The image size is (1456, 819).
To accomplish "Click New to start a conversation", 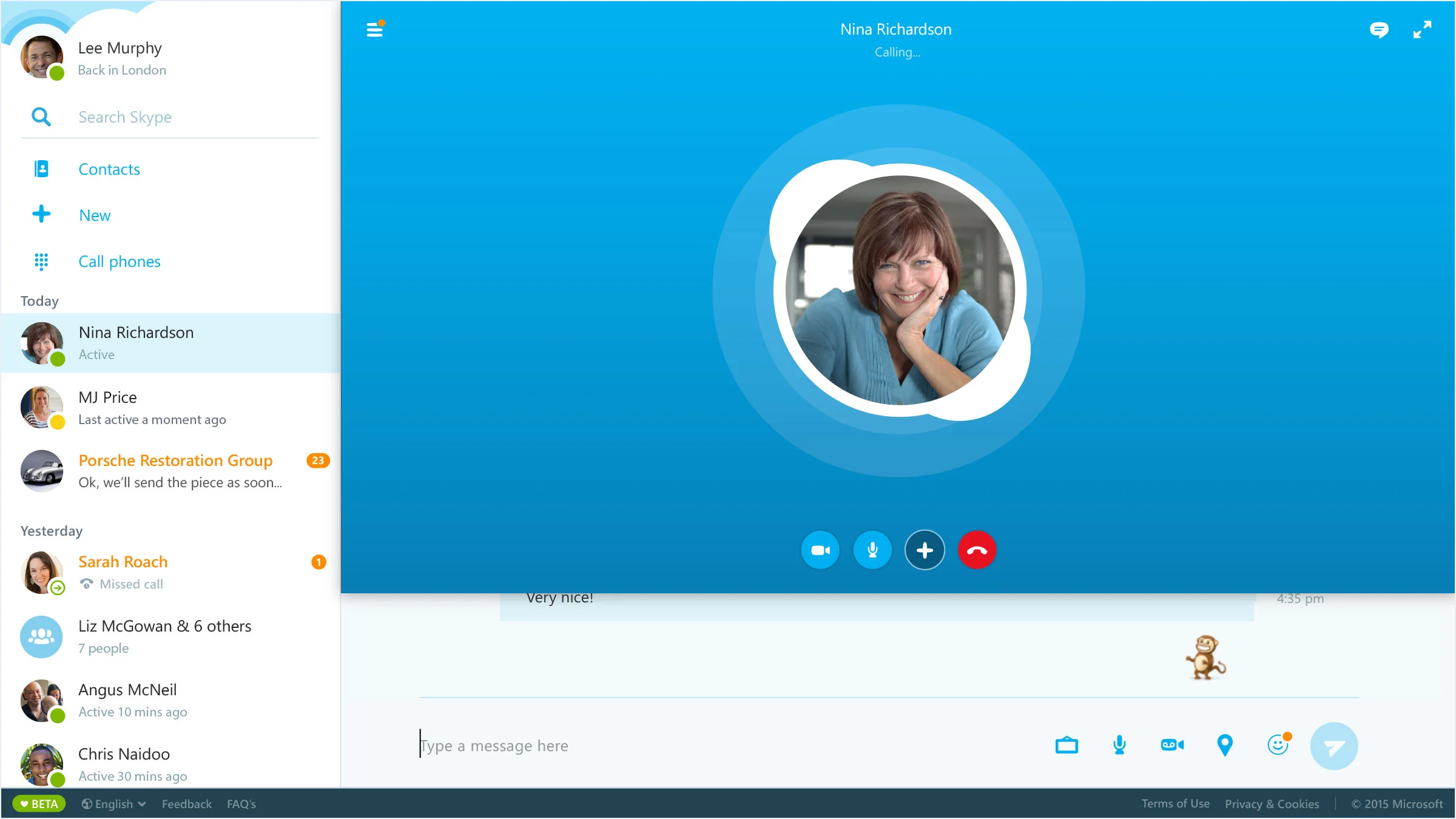I will pyautogui.click(x=95, y=215).
